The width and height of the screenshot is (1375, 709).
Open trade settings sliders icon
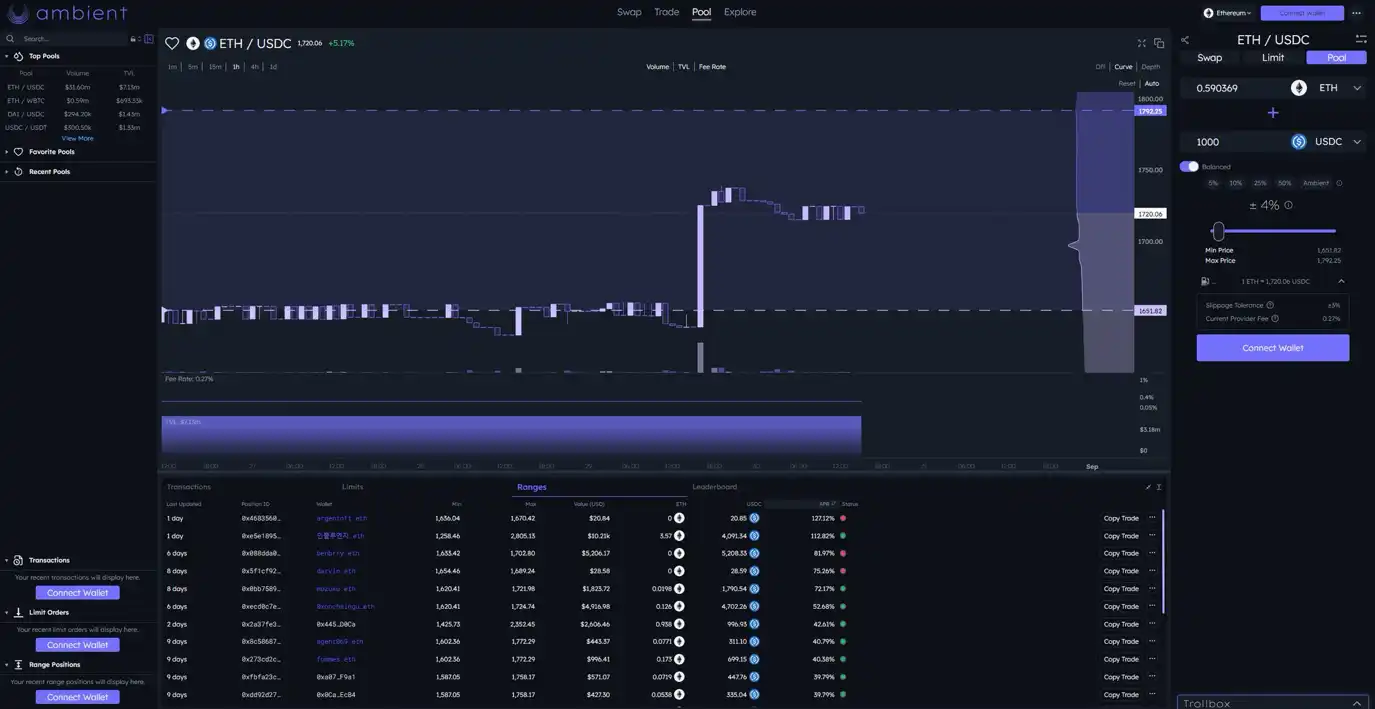click(x=1361, y=39)
